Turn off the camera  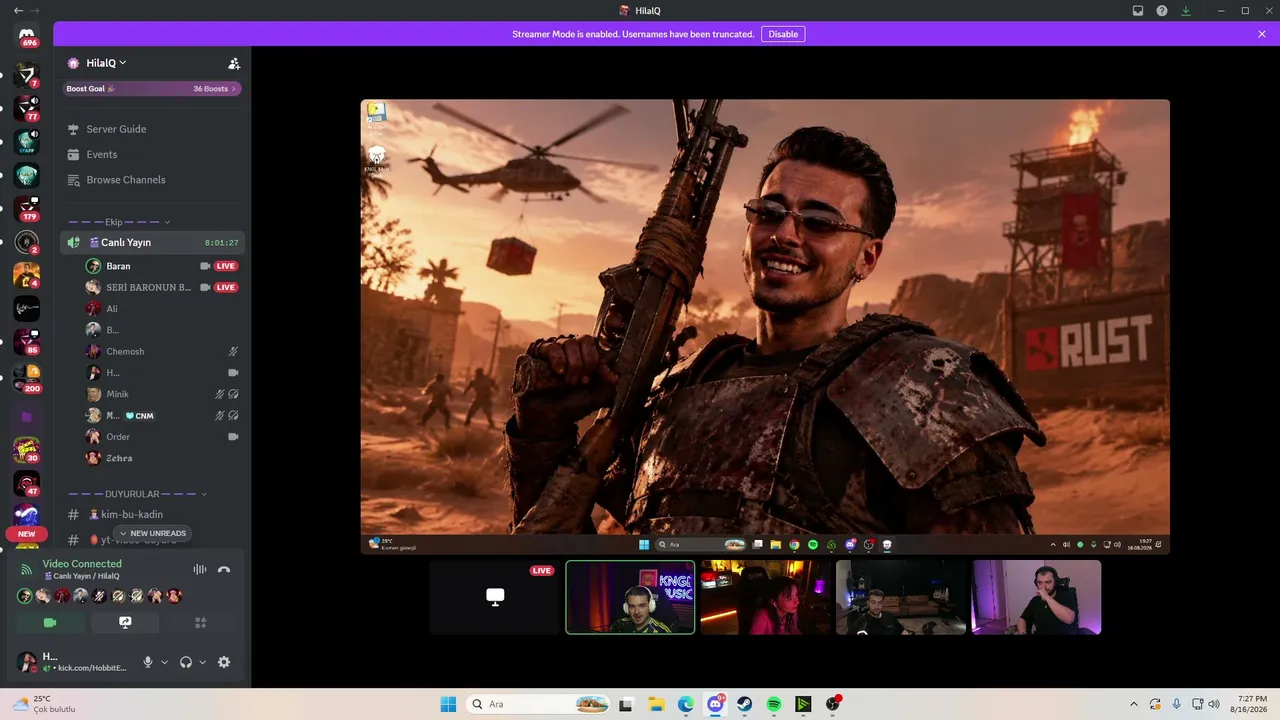tap(50, 622)
